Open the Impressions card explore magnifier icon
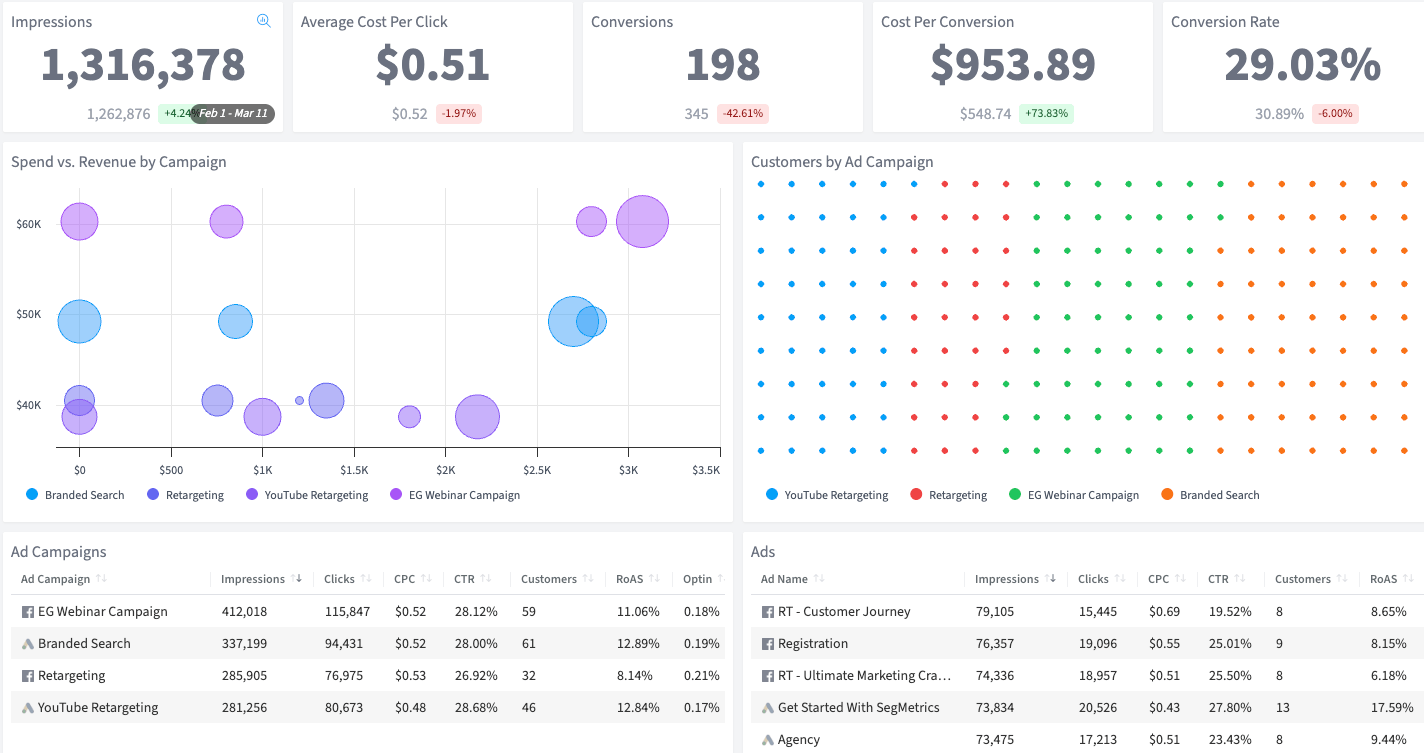 (264, 21)
